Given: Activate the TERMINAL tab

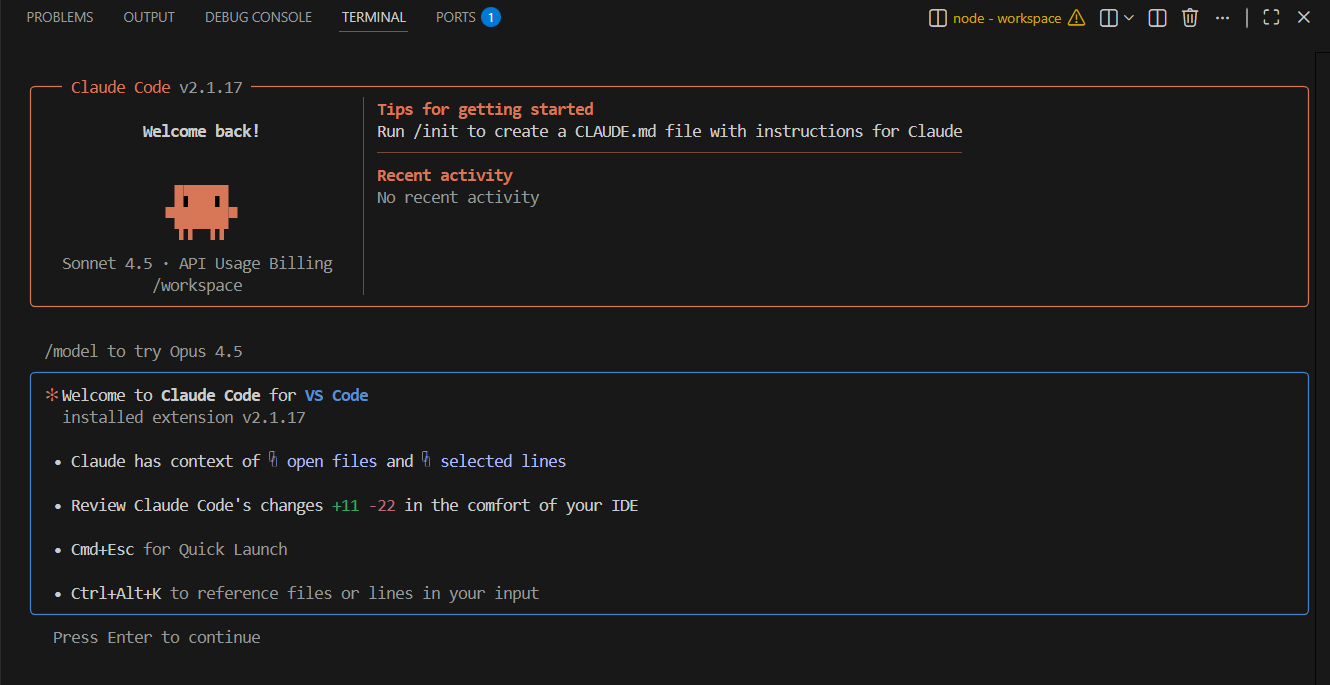Looking at the screenshot, I should pos(374,17).
